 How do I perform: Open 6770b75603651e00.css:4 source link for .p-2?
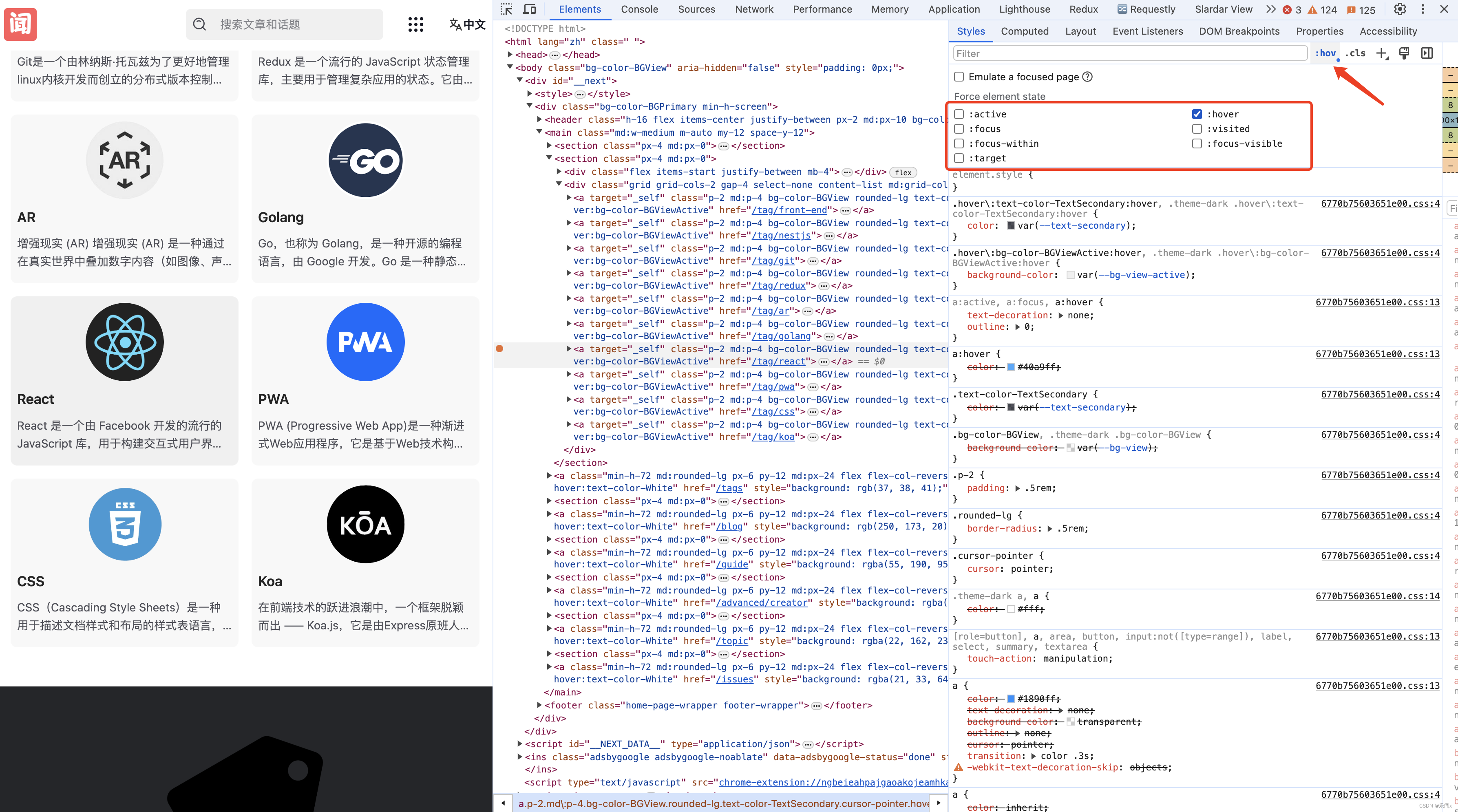tap(1380, 475)
